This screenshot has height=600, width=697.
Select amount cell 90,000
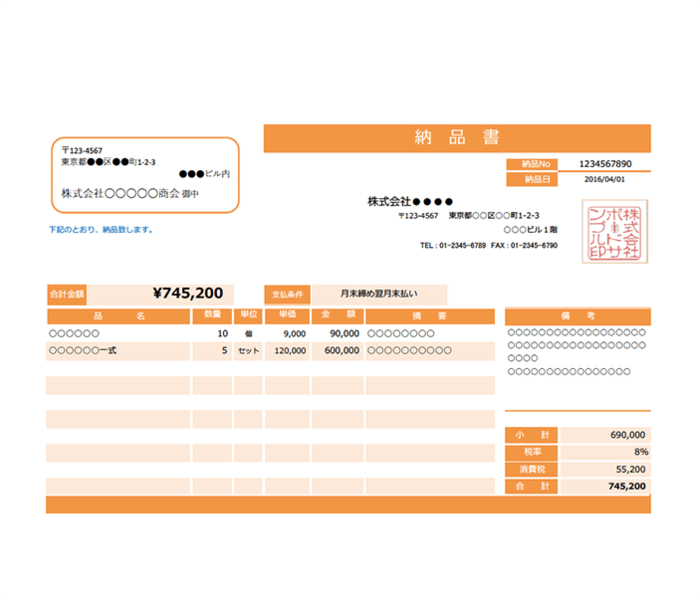[x=344, y=334]
